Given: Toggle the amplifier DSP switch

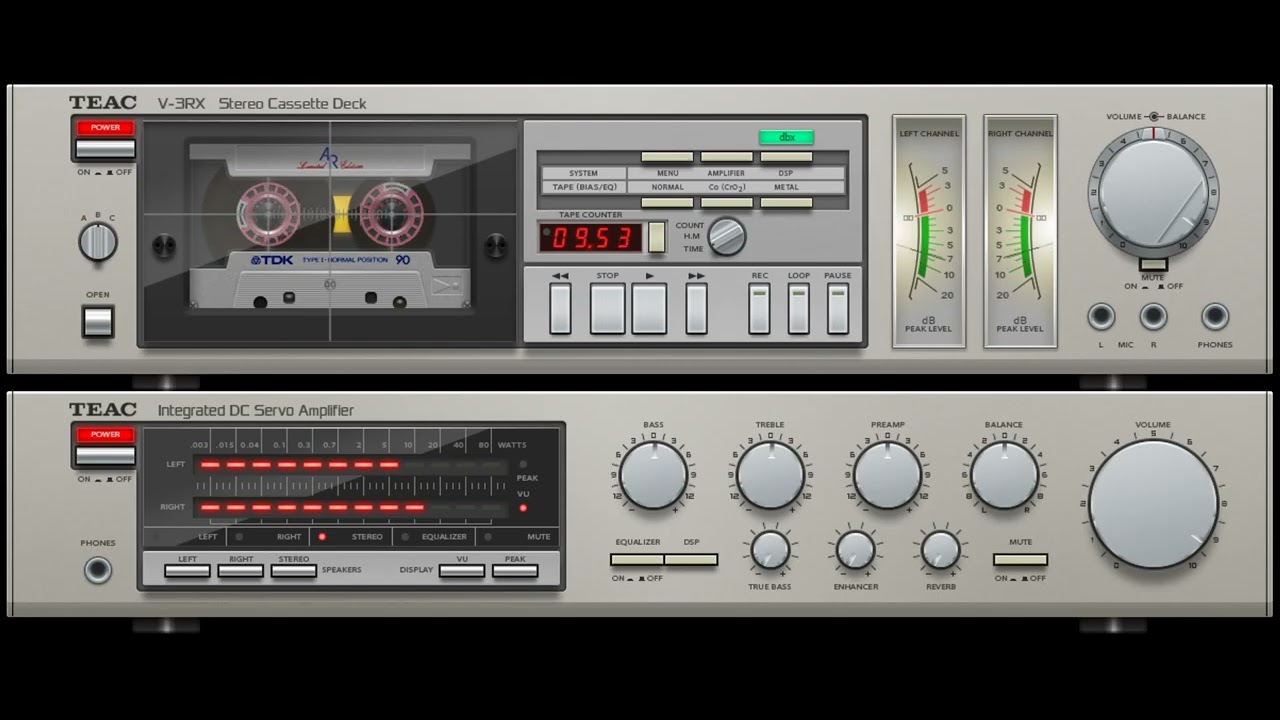Looking at the screenshot, I should [691, 560].
